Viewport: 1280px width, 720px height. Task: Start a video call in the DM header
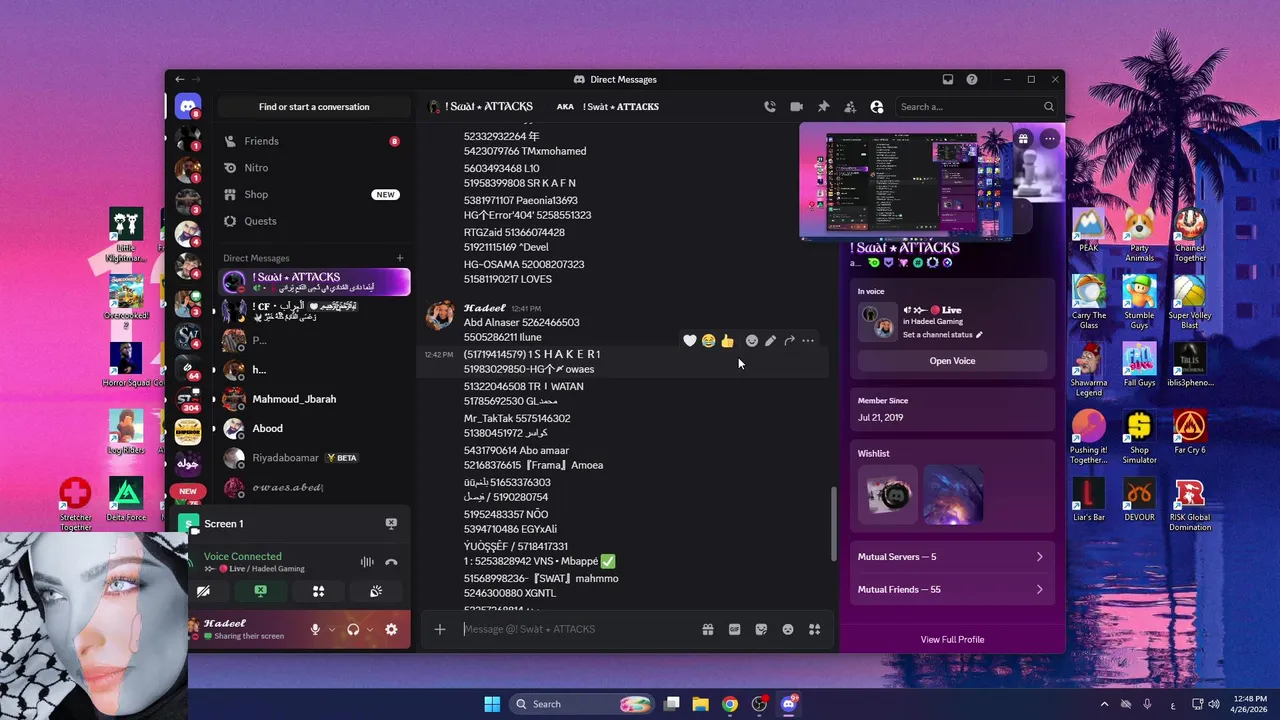796,107
